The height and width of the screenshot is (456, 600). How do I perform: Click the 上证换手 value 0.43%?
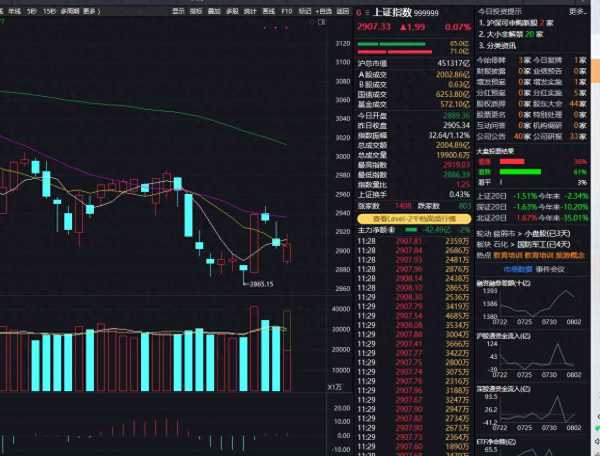(x=459, y=195)
